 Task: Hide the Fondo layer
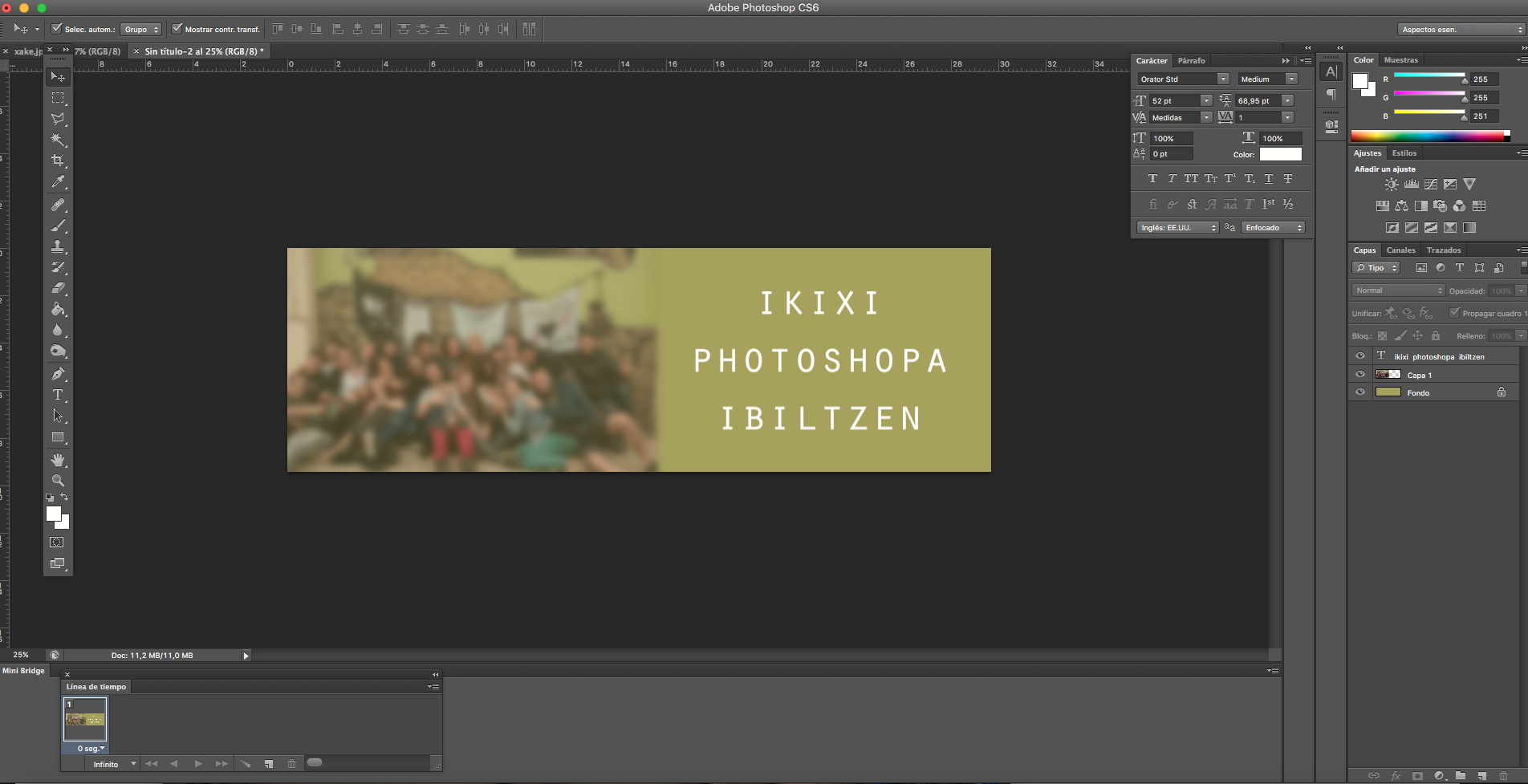tap(1360, 392)
